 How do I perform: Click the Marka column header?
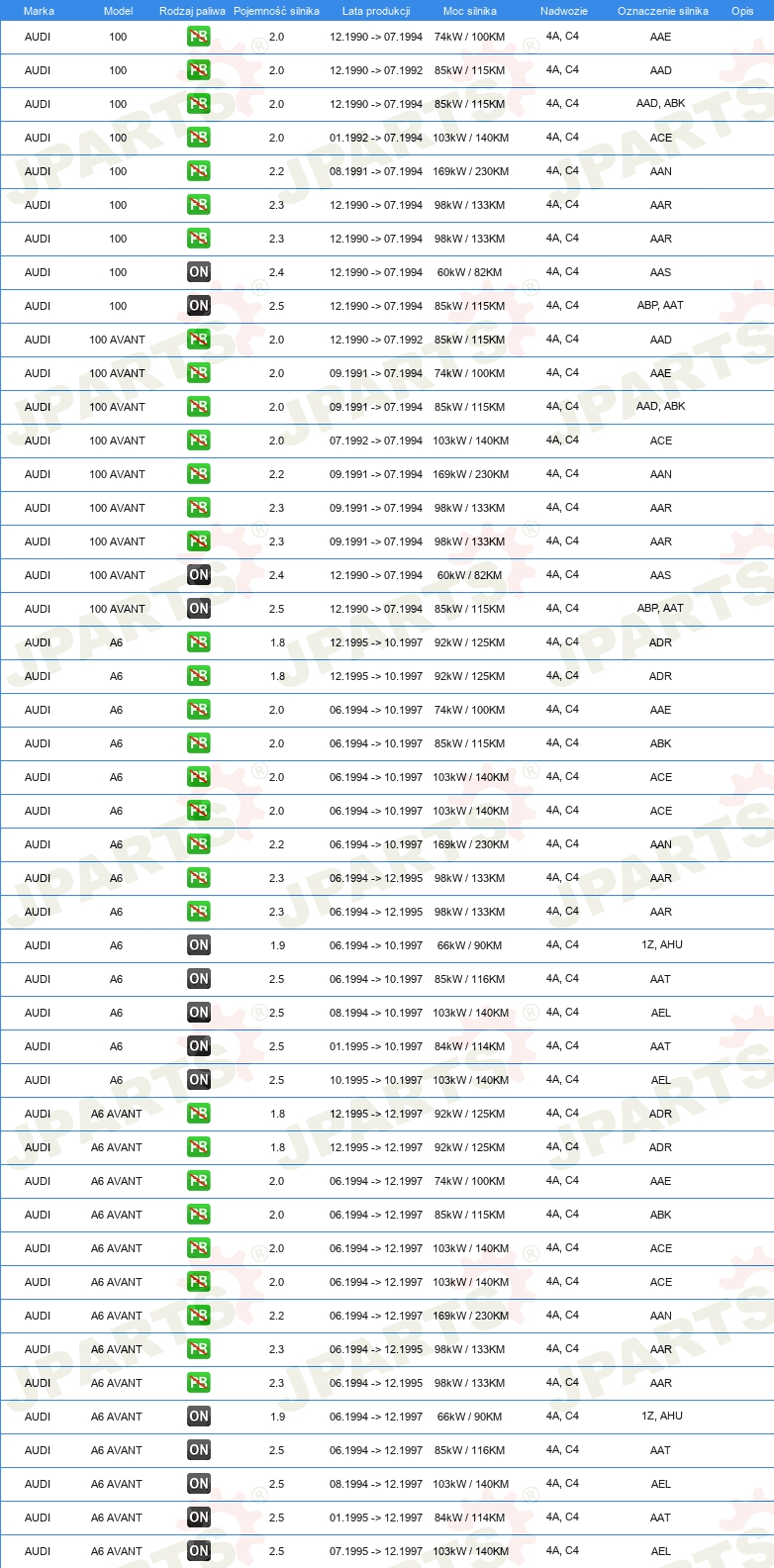[39, 11]
